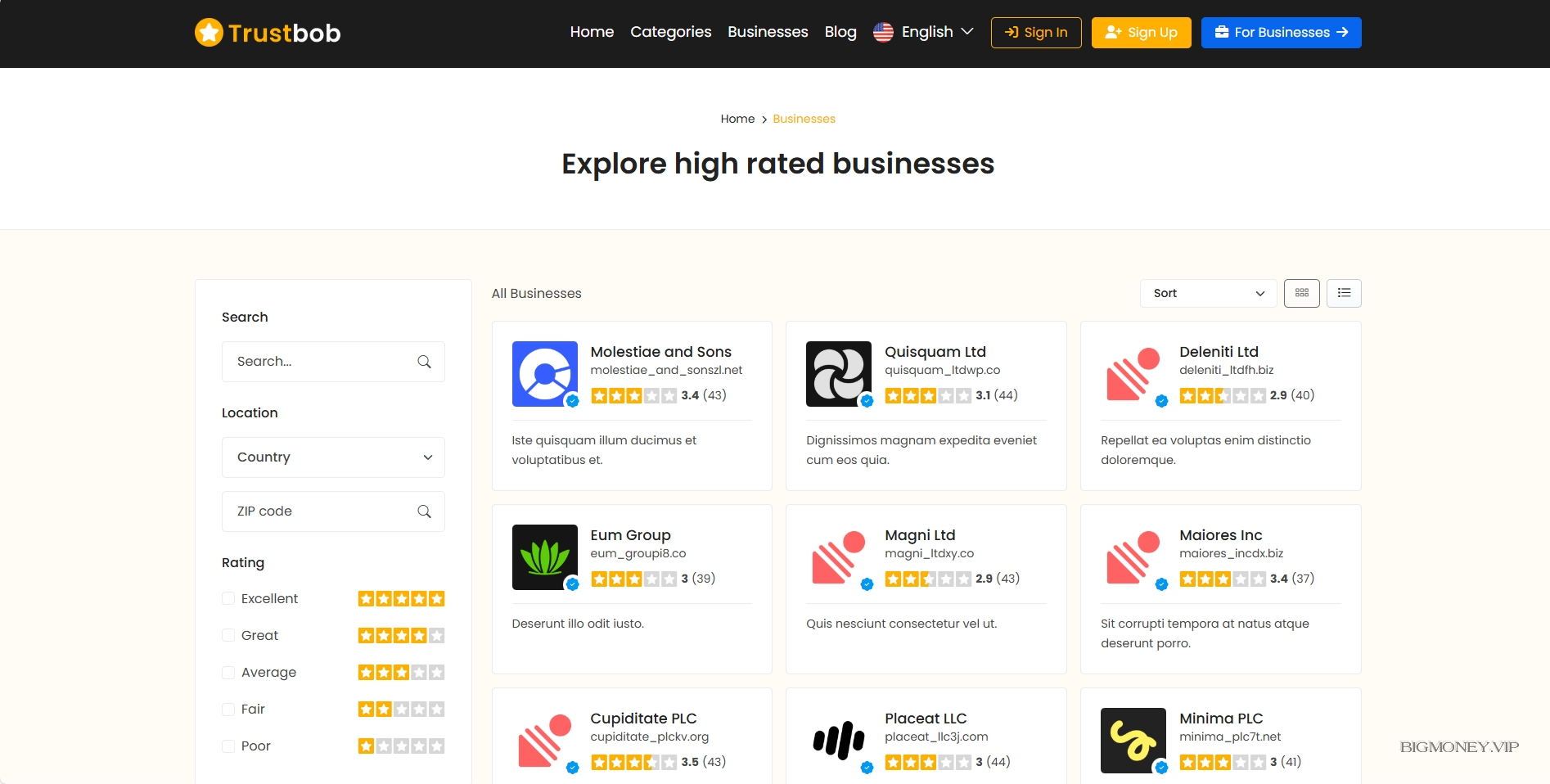This screenshot has height=784, width=1550.
Task: Click verified badge on Quisquam Ltd
Action: click(867, 401)
